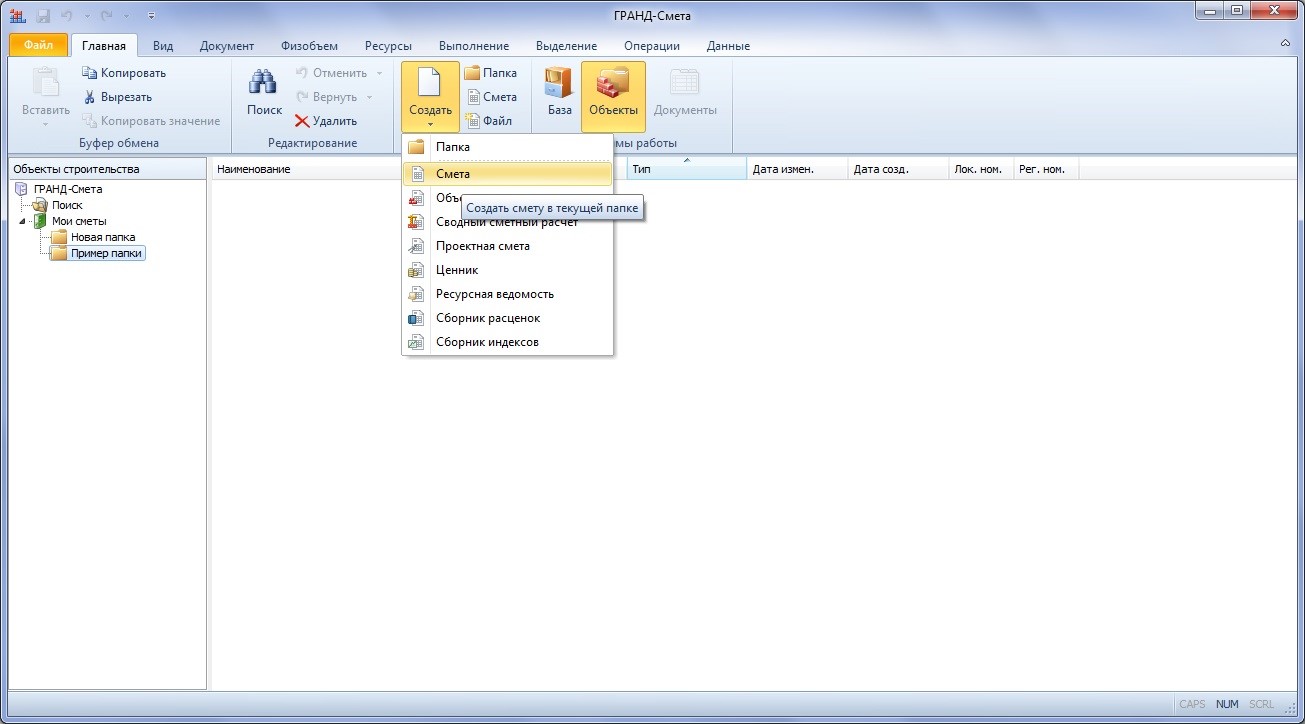Image resolution: width=1305 pixels, height=724 pixels.
Task: Sort by the Лок. ном. column header
Action: (981, 169)
